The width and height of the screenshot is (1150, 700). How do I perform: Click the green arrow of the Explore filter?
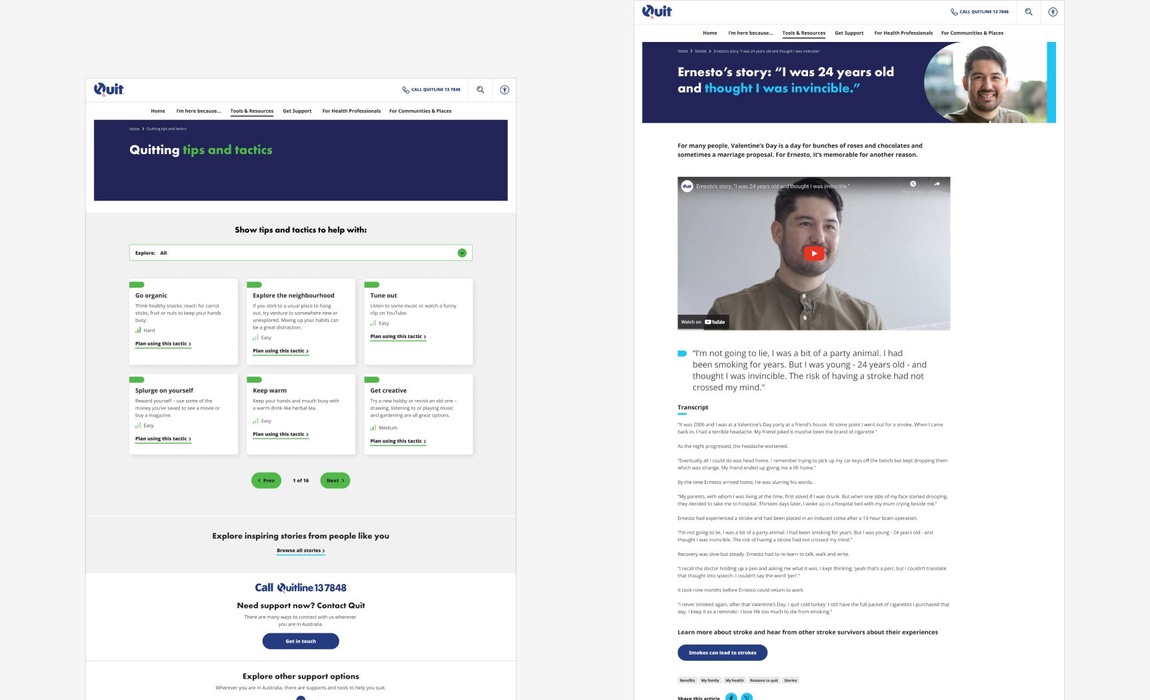pos(462,253)
